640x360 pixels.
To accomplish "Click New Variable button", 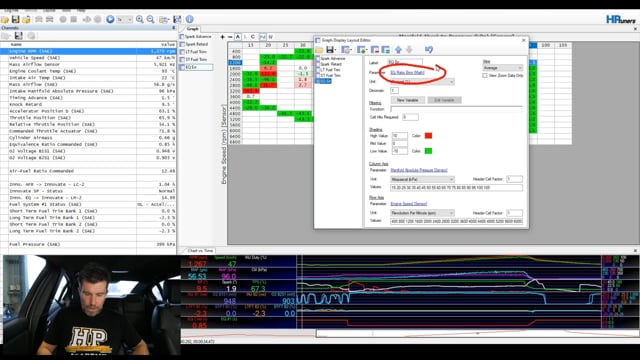I will (408, 100).
